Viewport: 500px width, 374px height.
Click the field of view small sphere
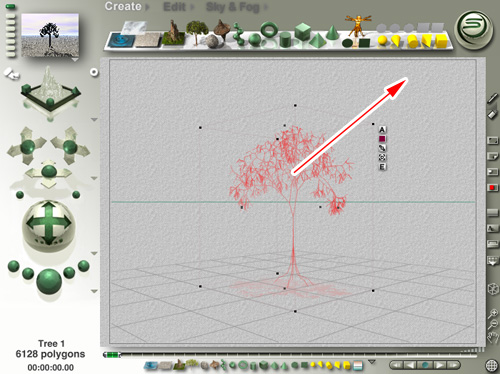click(x=76, y=194)
